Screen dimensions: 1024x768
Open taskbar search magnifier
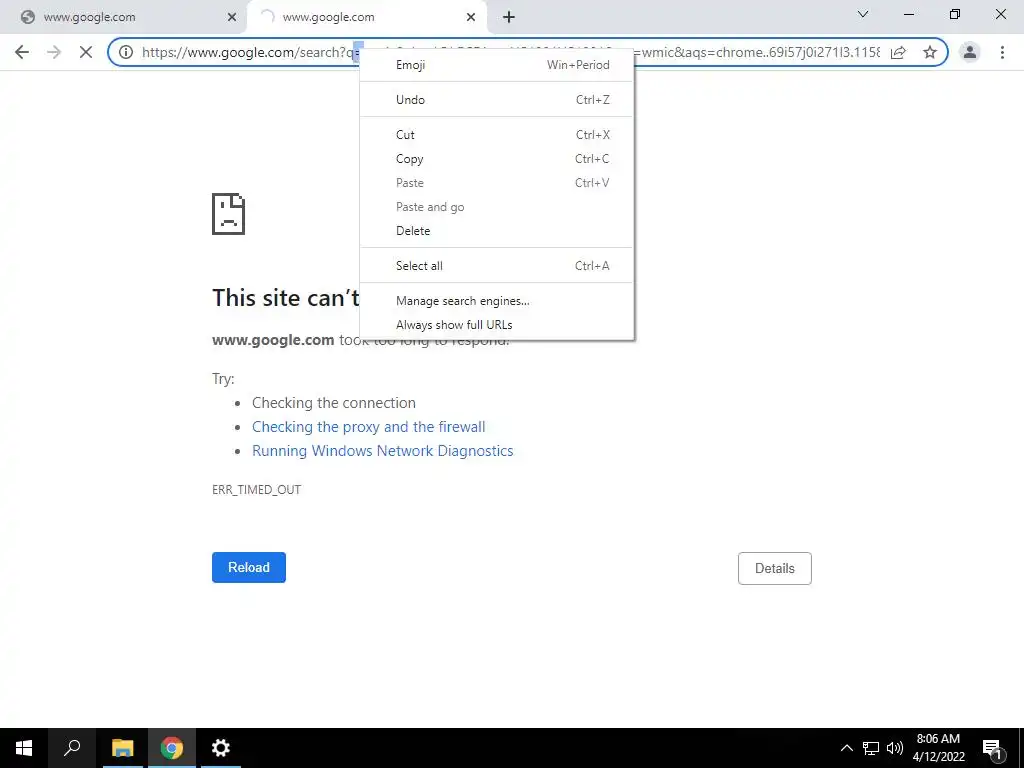72,748
